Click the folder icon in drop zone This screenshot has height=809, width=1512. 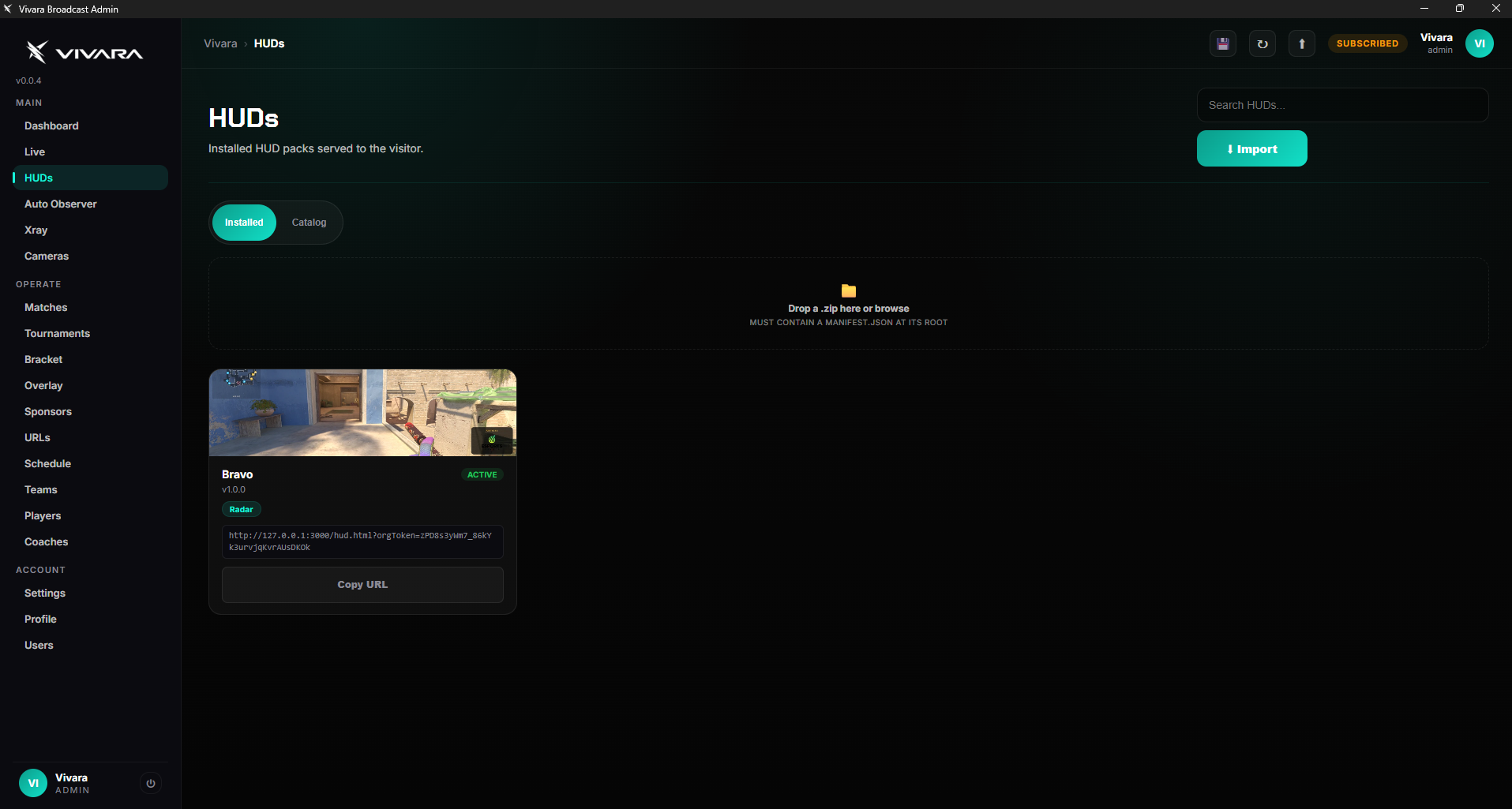(849, 291)
